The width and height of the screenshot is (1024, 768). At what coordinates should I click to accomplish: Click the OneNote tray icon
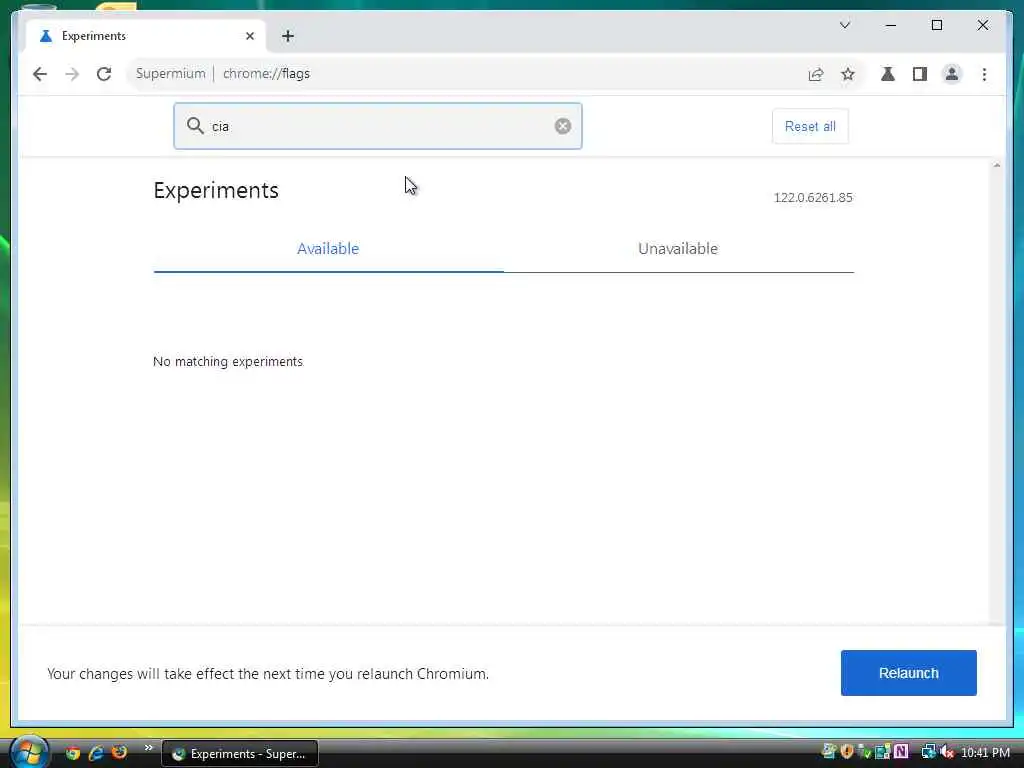[902, 752]
